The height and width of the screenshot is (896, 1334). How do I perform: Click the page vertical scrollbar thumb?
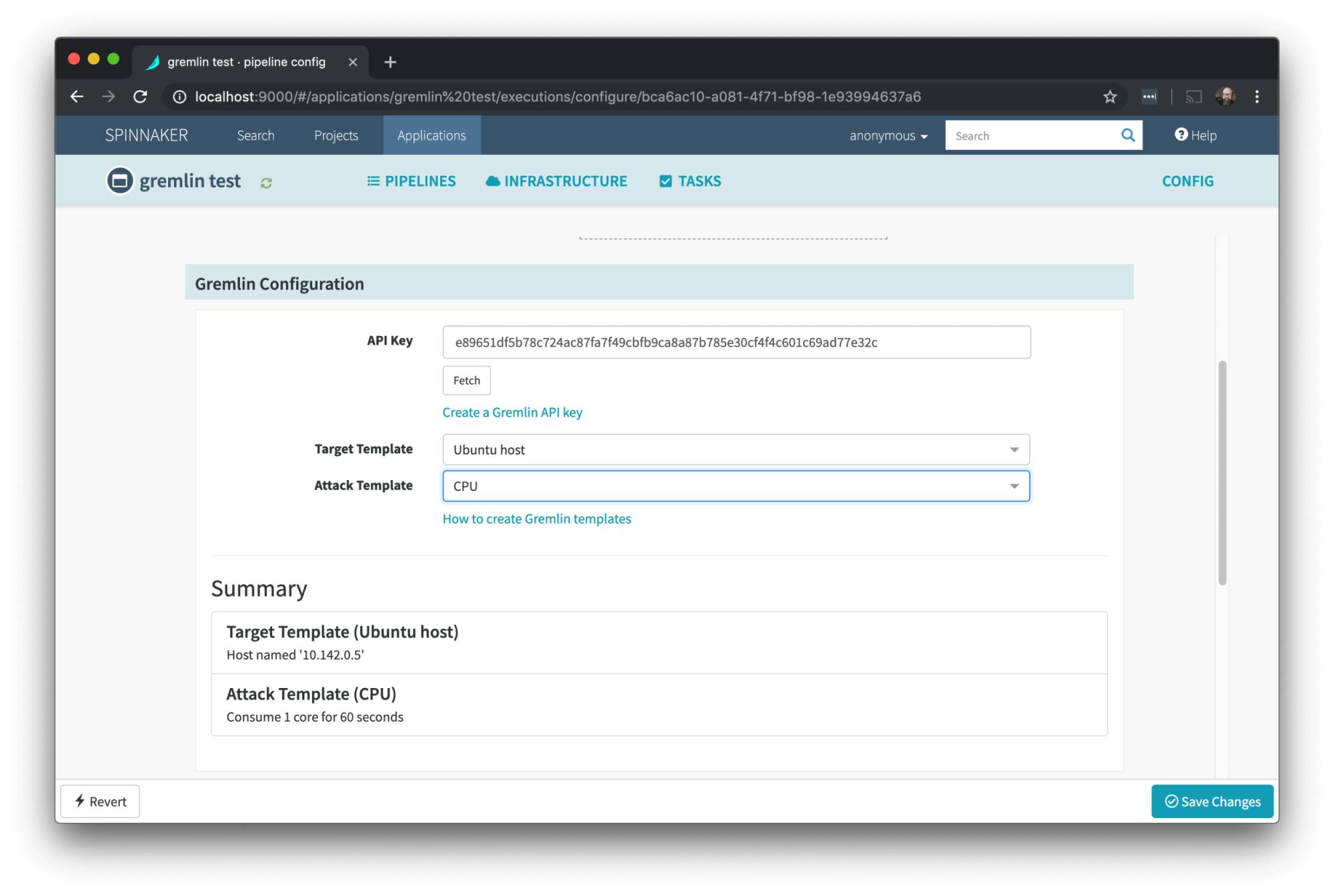tap(1223, 473)
